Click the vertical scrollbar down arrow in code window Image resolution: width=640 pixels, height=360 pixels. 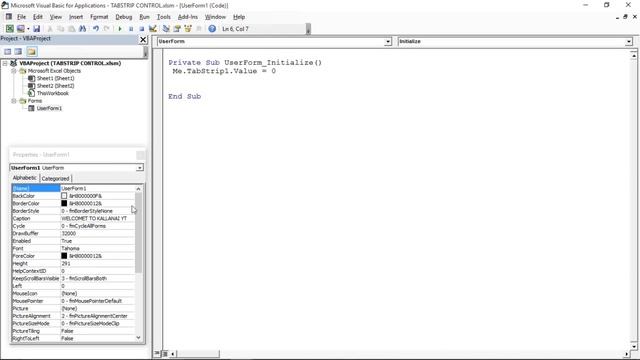point(633,346)
